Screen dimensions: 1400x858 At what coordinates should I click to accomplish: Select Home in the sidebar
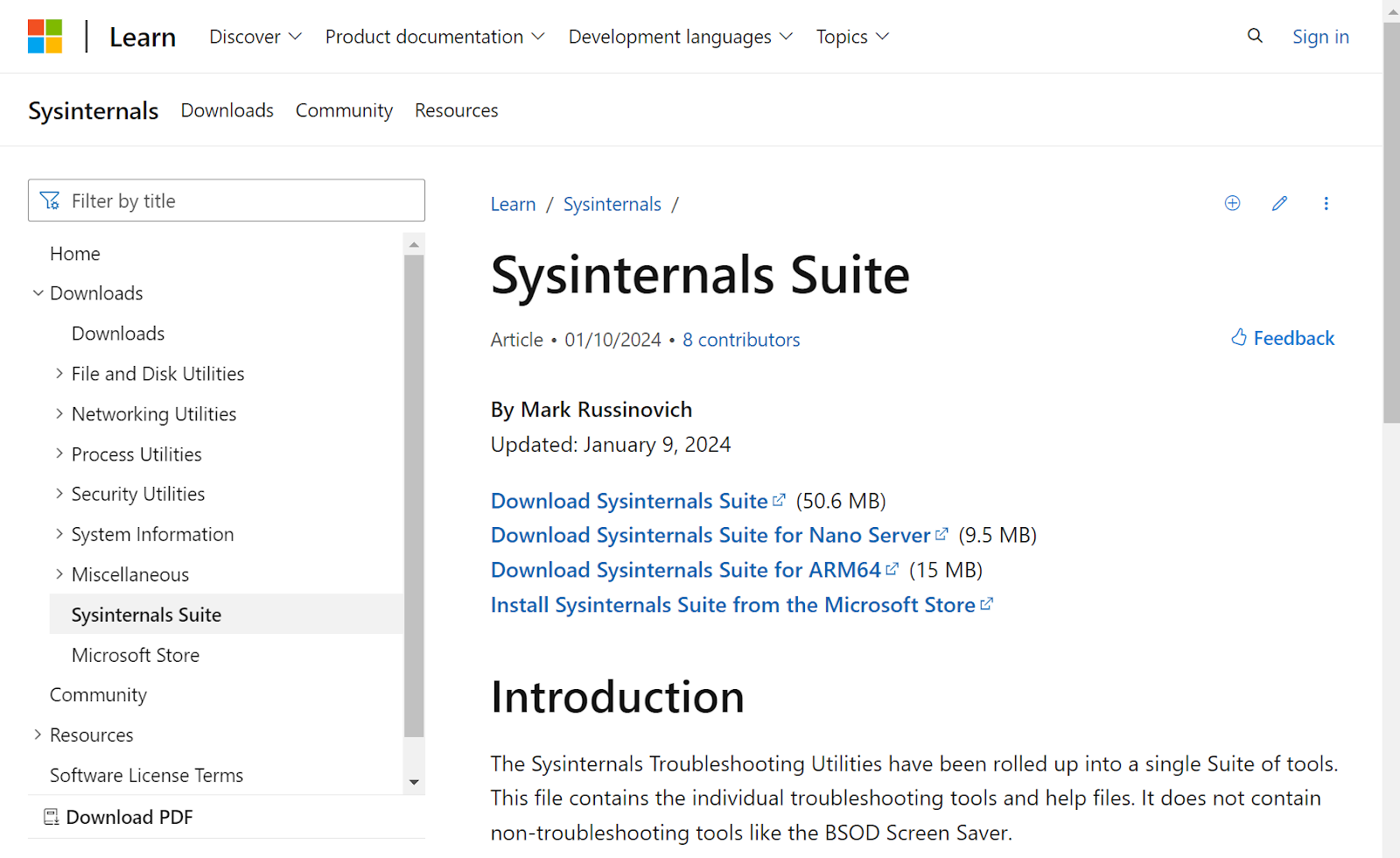(x=75, y=254)
